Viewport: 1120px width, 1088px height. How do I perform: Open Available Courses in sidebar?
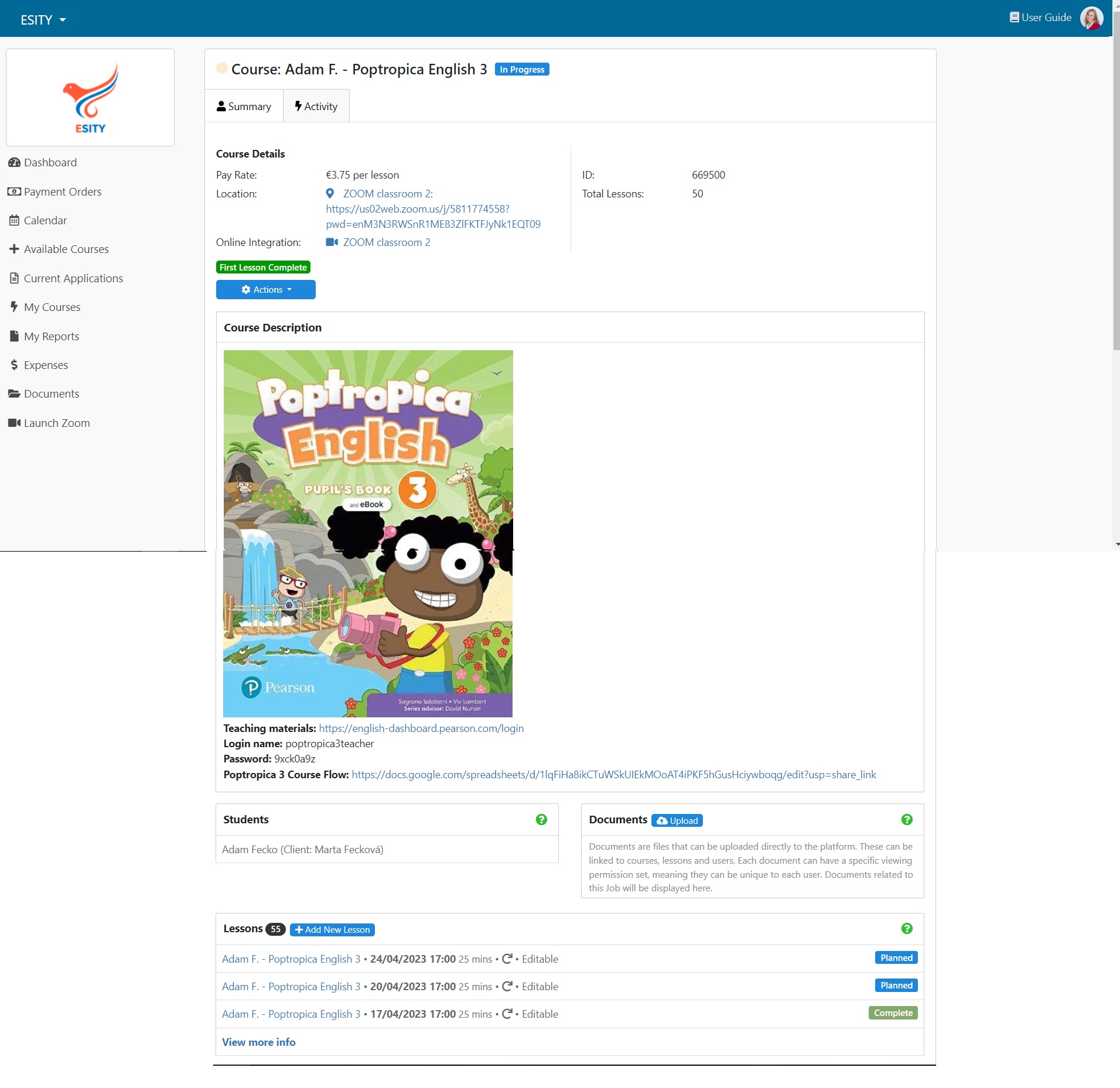click(x=66, y=249)
